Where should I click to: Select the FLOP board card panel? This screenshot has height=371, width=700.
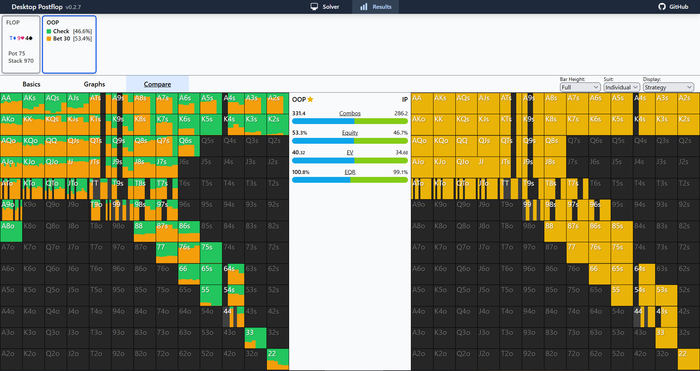[x=21, y=44]
